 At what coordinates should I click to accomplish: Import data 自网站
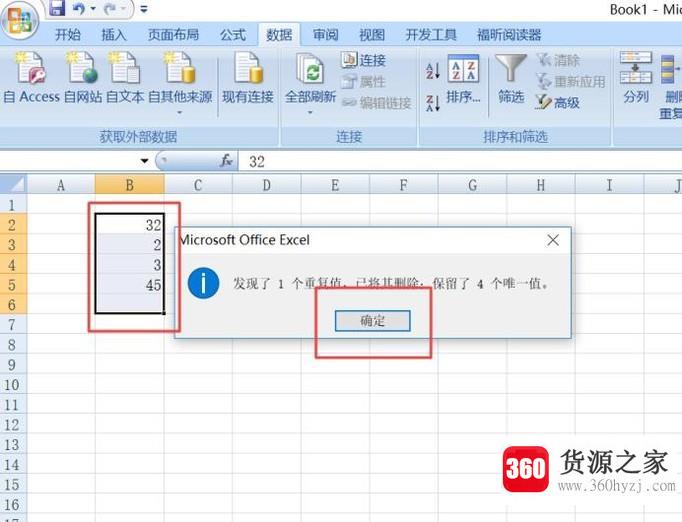[x=84, y=78]
